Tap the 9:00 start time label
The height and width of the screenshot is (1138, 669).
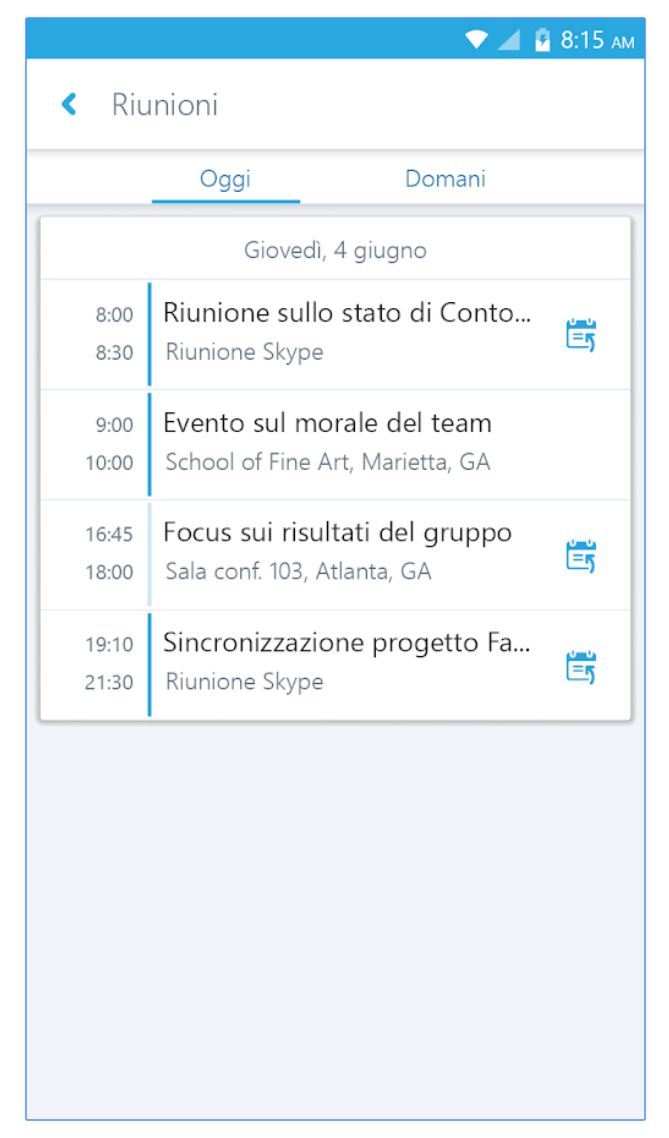(114, 424)
